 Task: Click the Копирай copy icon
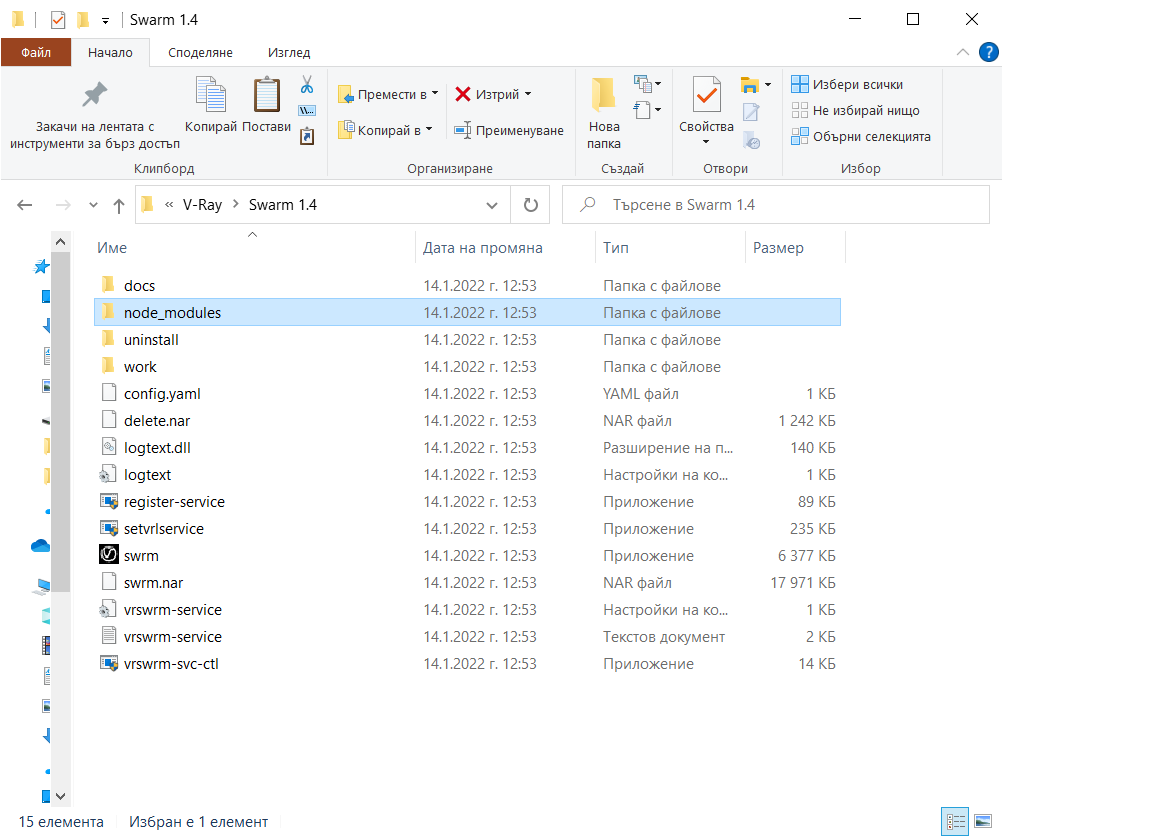click(211, 96)
